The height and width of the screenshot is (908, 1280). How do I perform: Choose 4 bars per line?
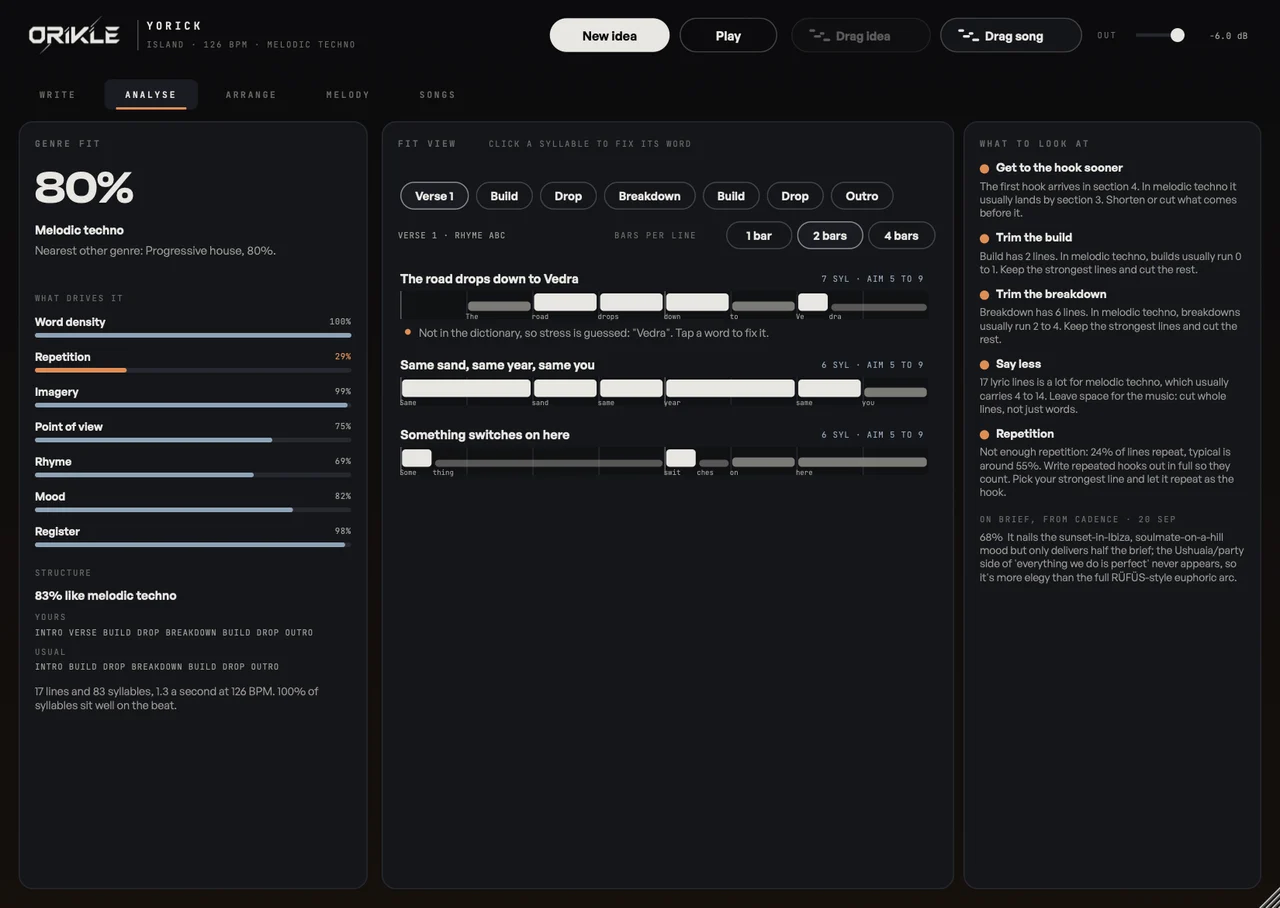tap(901, 235)
